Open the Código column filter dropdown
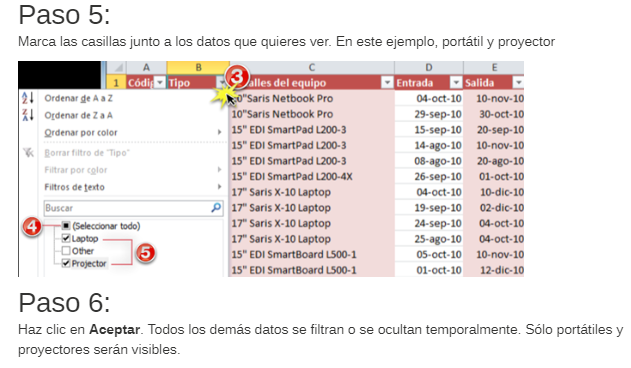Viewport: 631px width, 368px height. point(160,83)
